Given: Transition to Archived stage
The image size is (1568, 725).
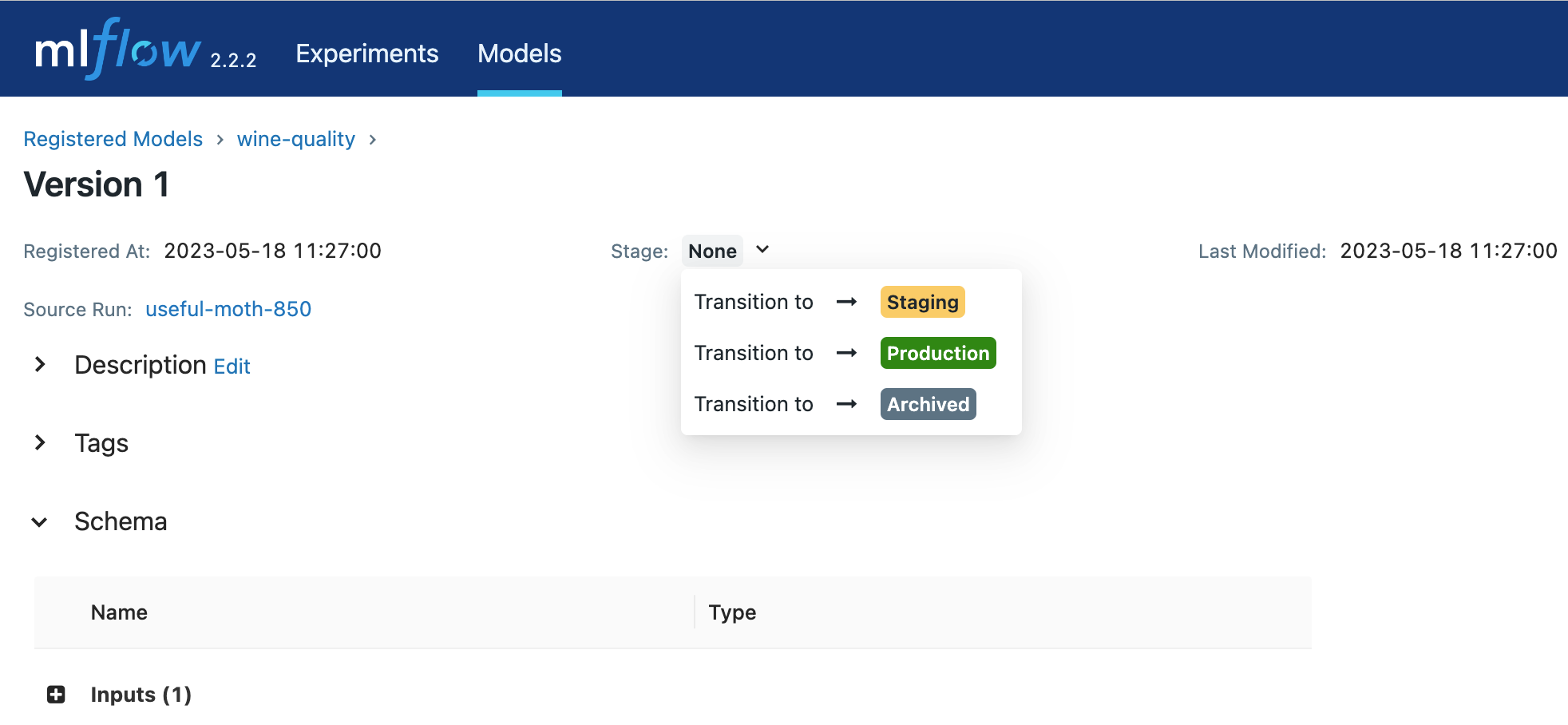Looking at the screenshot, I should pyautogui.click(x=851, y=404).
